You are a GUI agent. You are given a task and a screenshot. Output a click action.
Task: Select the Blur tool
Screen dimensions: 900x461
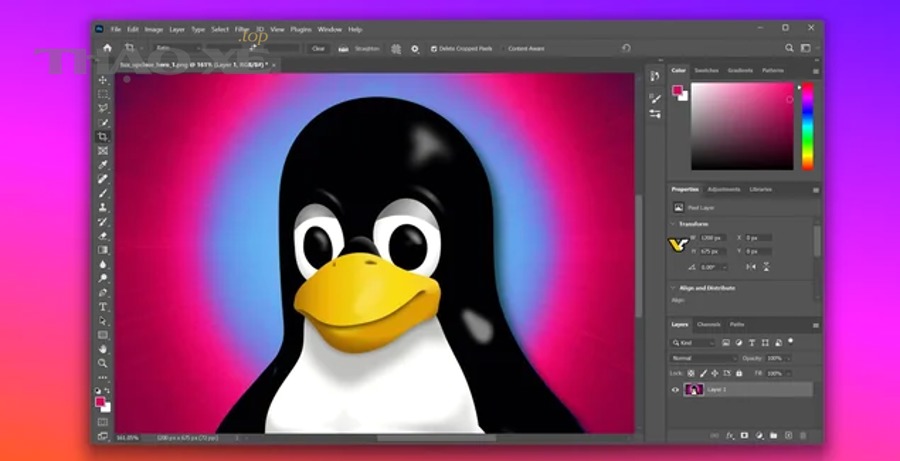pyautogui.click(x=103, y=264)
